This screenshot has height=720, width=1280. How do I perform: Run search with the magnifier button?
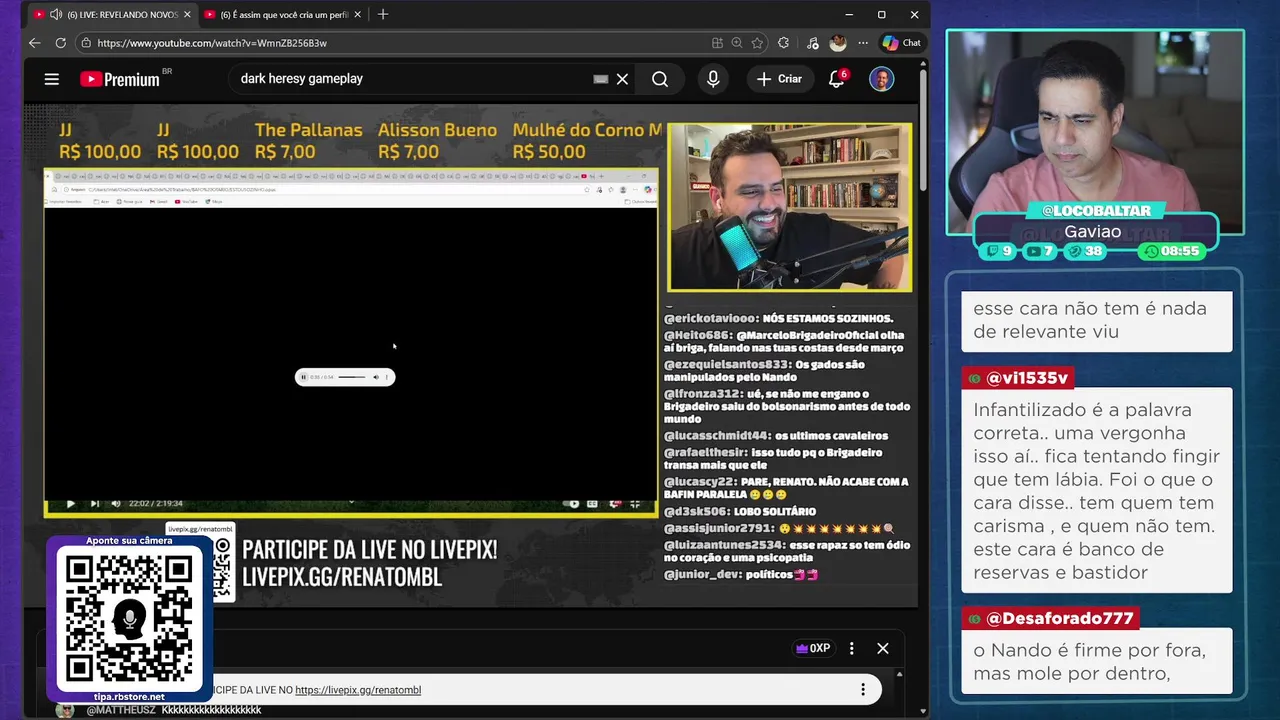pyautogui.click(x=660, y=79)
